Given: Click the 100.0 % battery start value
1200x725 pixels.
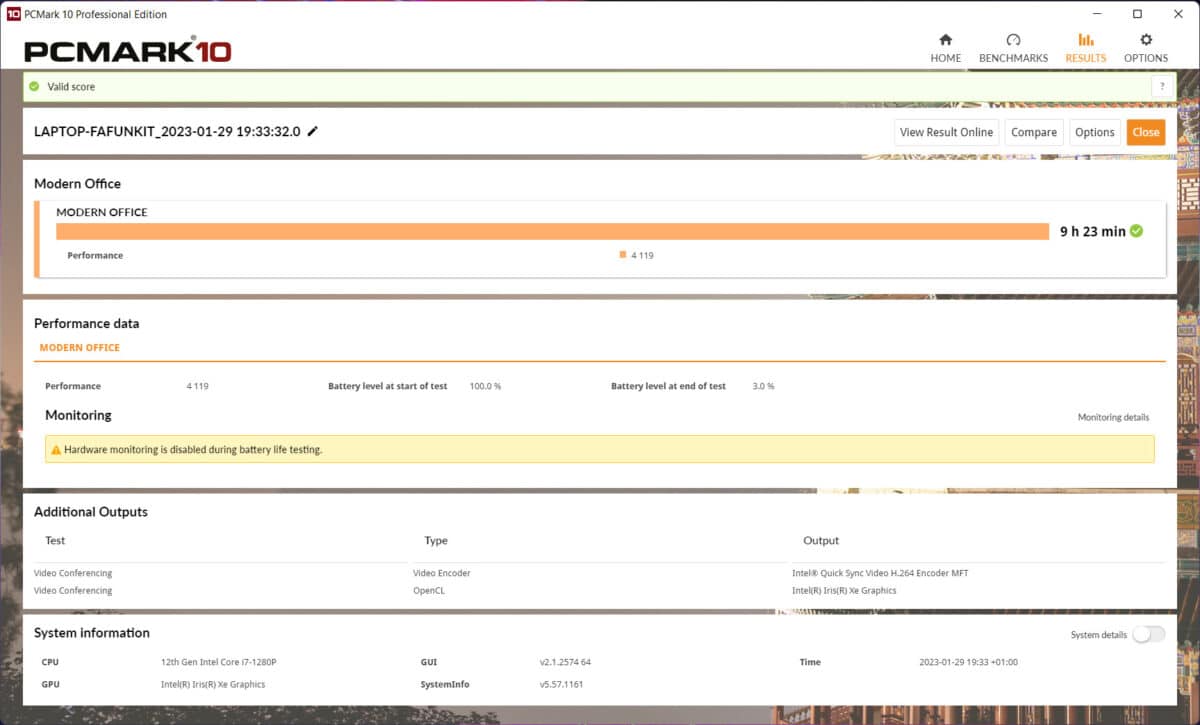Looking at the screenshot, I should (x=485, y=386).
